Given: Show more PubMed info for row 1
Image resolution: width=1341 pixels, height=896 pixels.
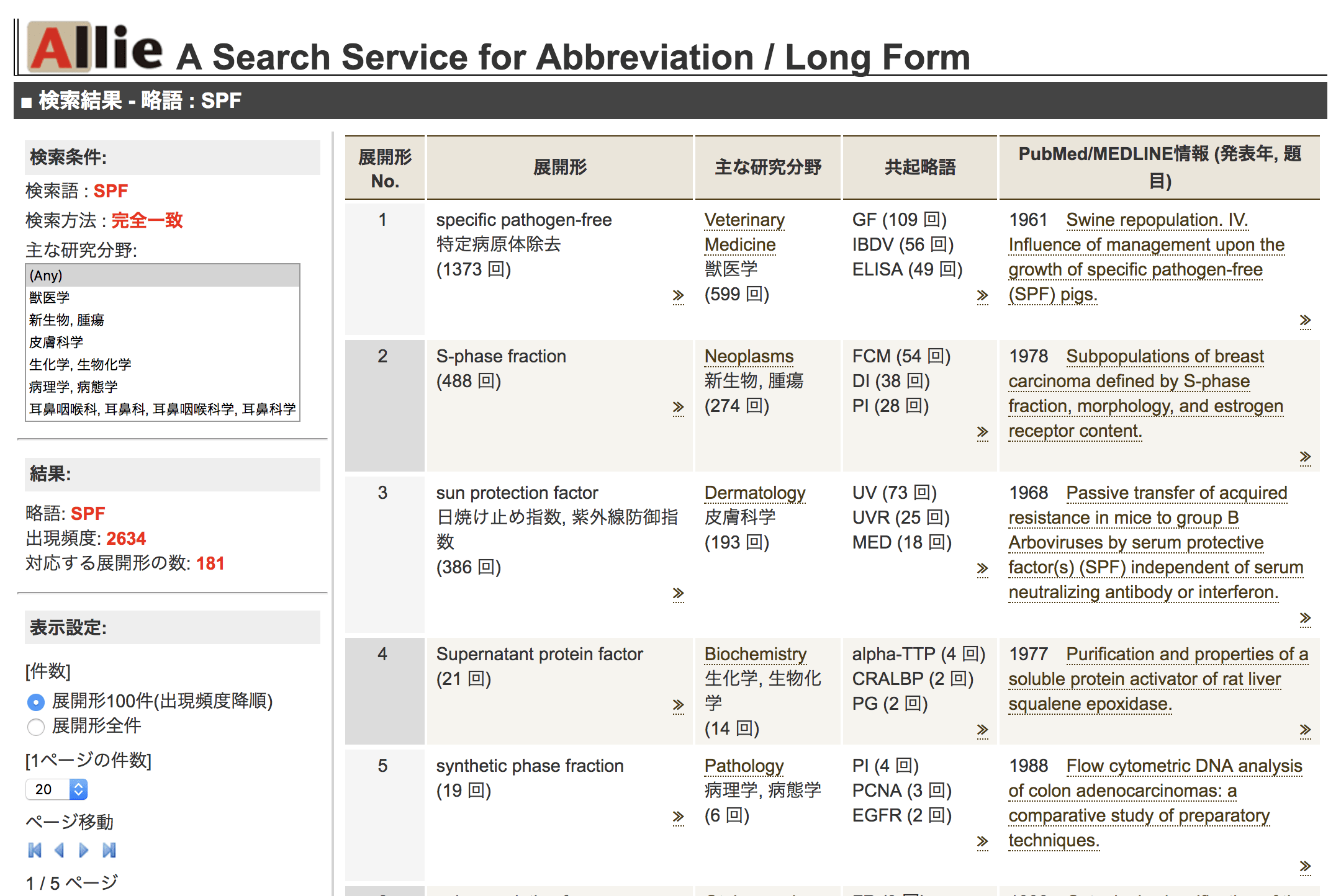Looking at the screenshot, I should point(1305,320).
